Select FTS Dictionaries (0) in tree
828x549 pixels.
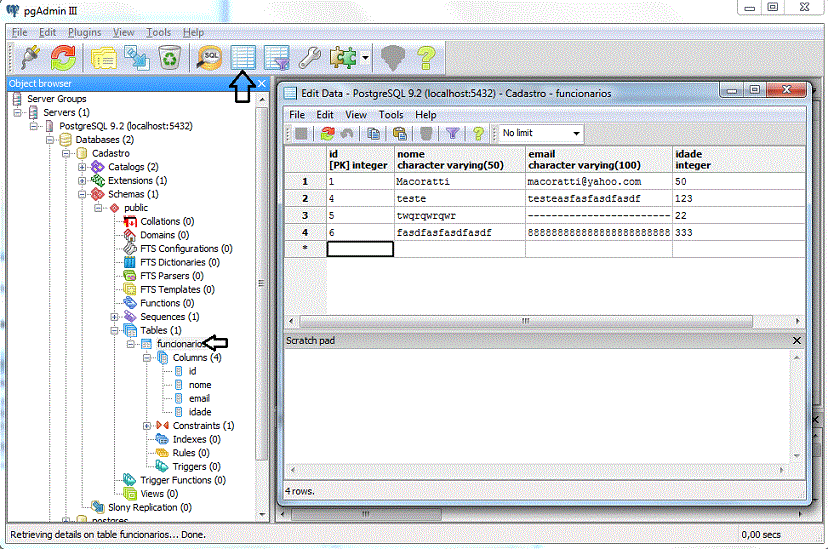(180, 262)
